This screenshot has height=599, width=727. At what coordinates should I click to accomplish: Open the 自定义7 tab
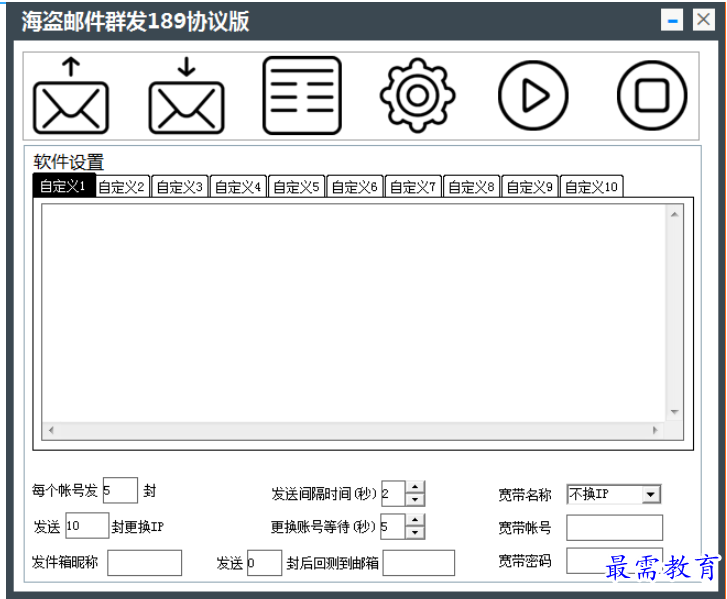413,186
